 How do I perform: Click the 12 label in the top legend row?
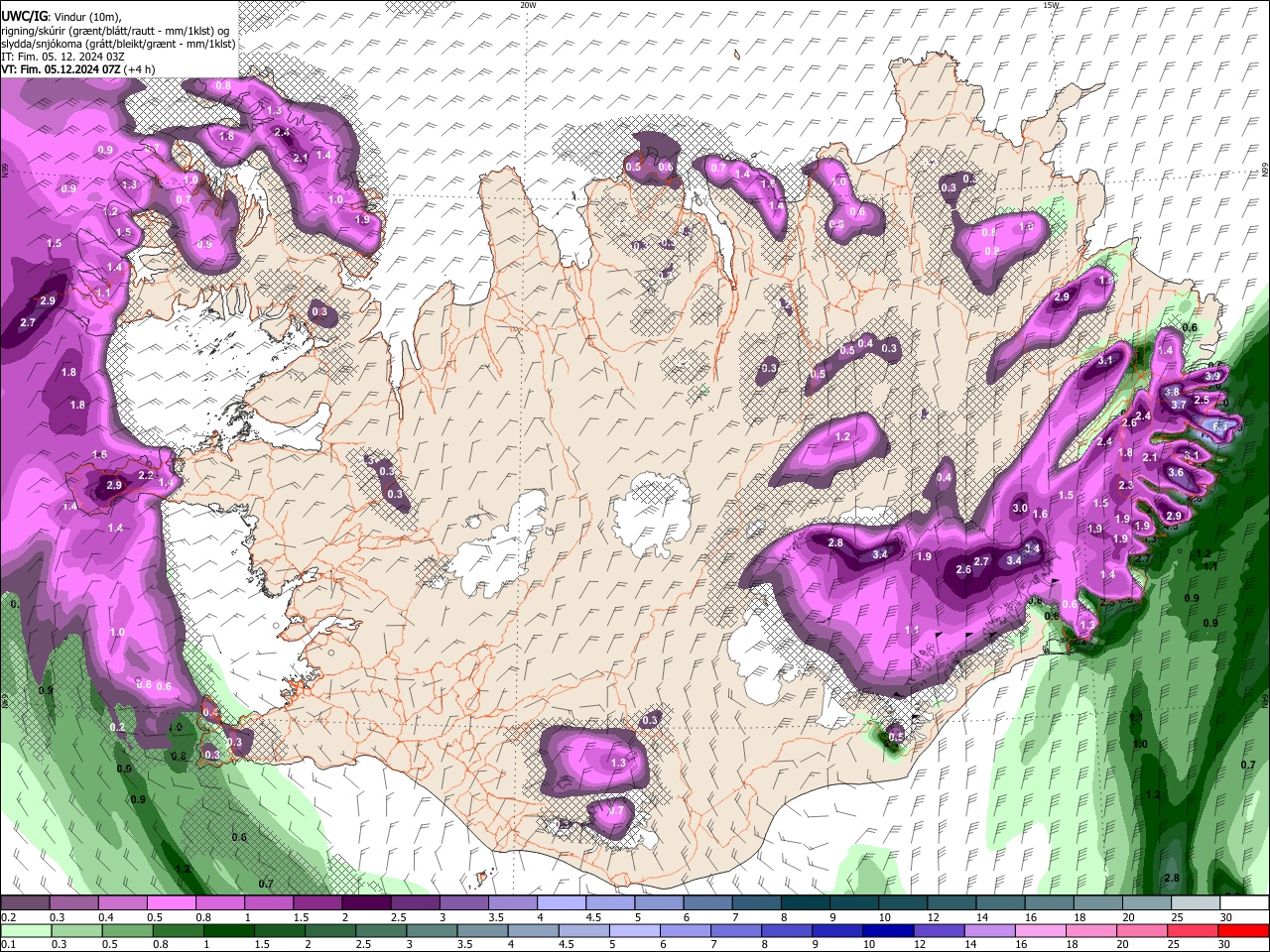pos(934,917)
